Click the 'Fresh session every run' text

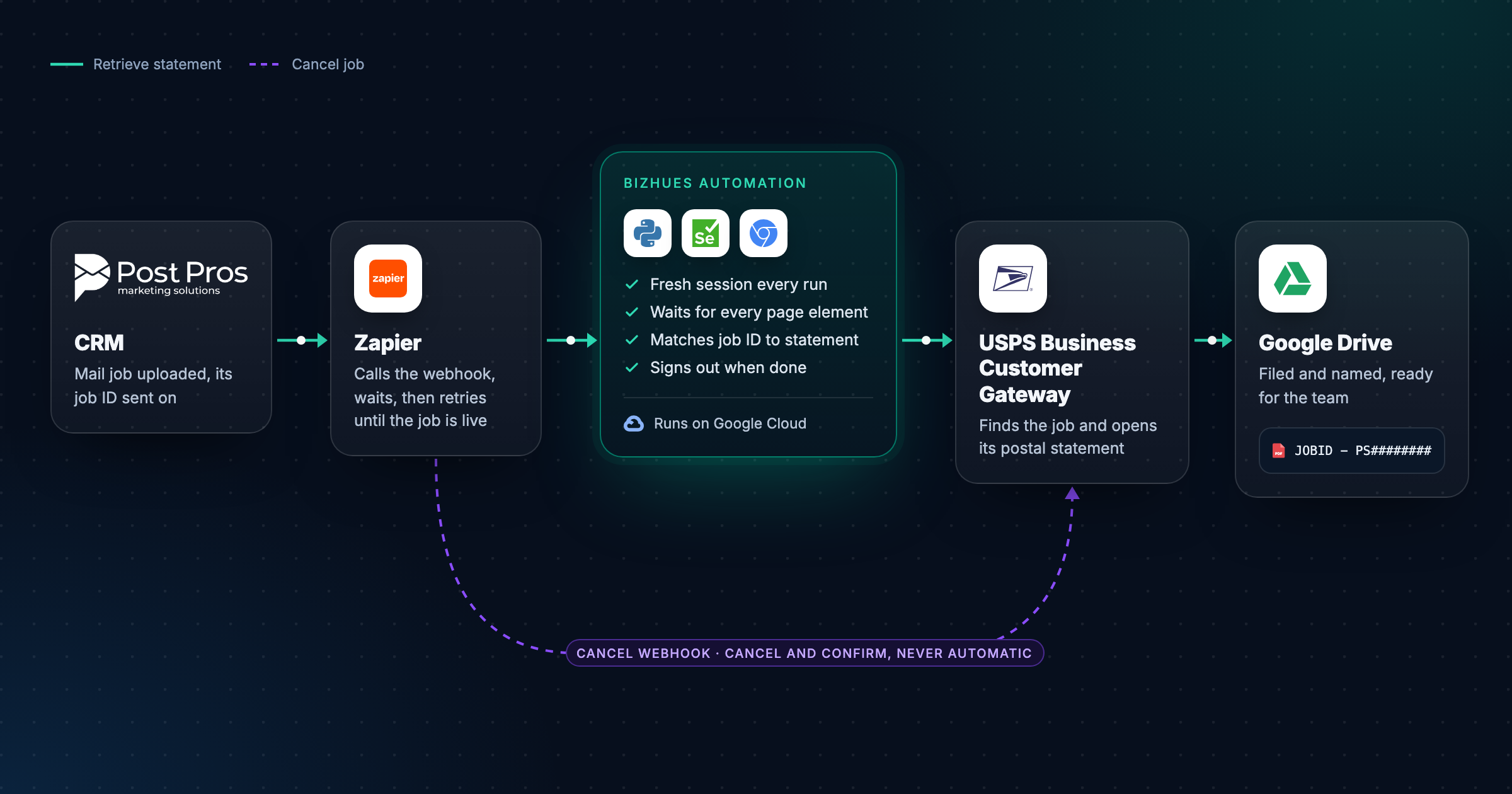click(738, 284)
